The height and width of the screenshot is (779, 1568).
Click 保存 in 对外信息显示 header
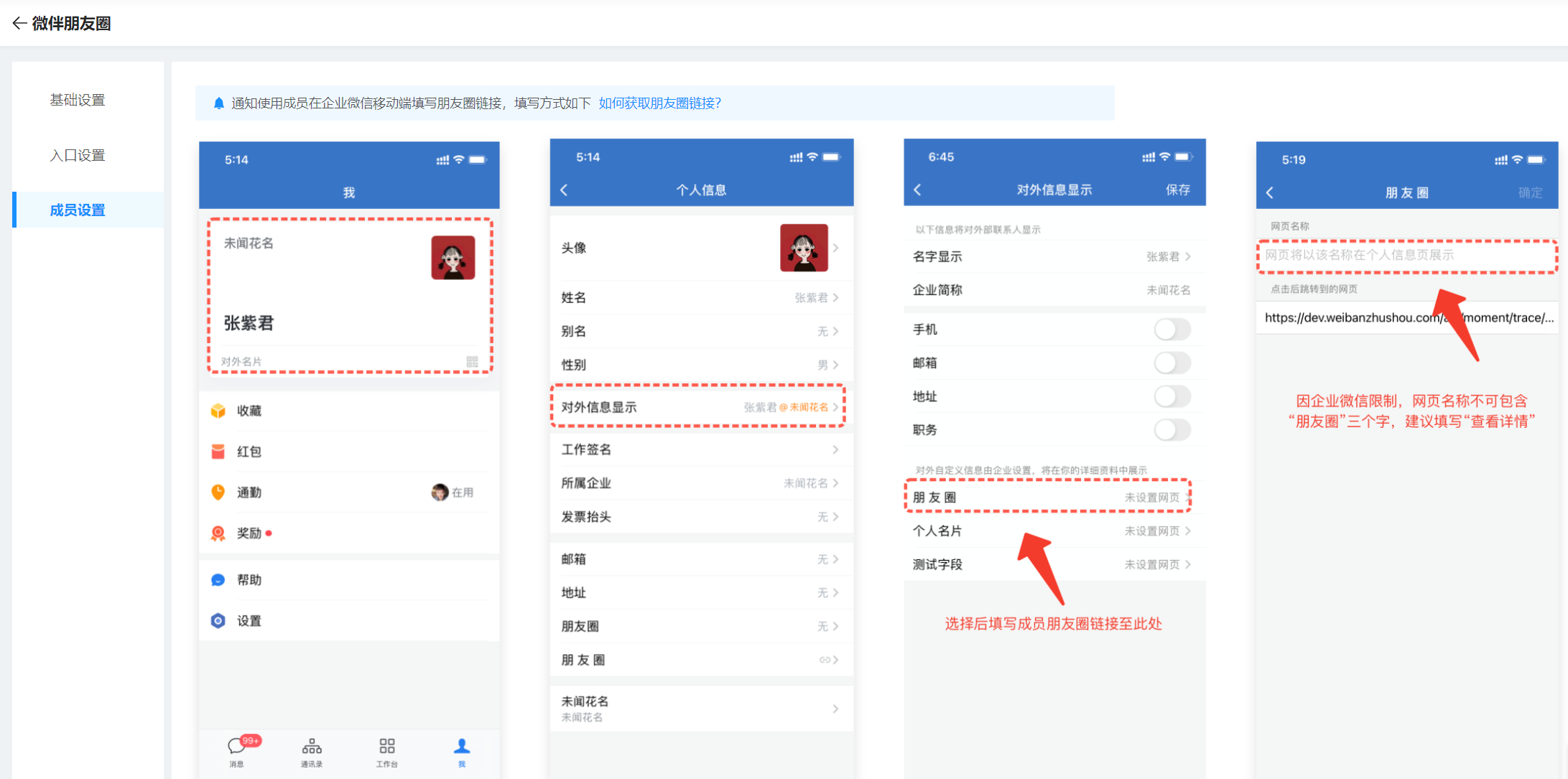pos(1177,190)
